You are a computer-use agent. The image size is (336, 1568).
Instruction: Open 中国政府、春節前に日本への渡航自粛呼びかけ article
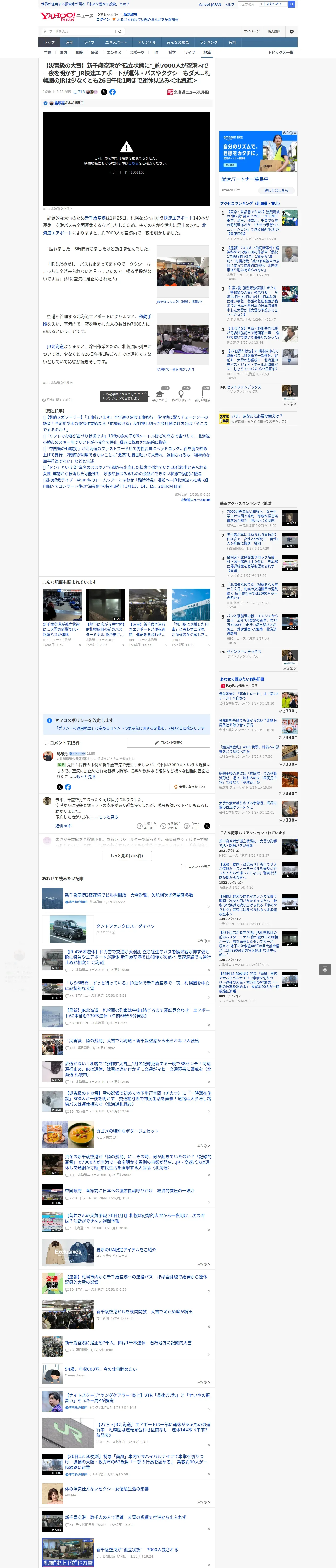tap(130, 1191)
